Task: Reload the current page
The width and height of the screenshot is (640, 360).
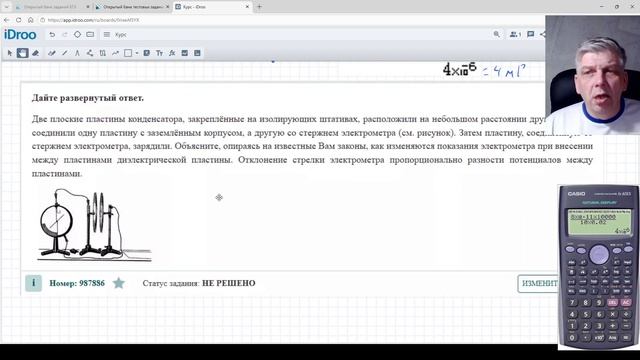Action: point(18,20)
